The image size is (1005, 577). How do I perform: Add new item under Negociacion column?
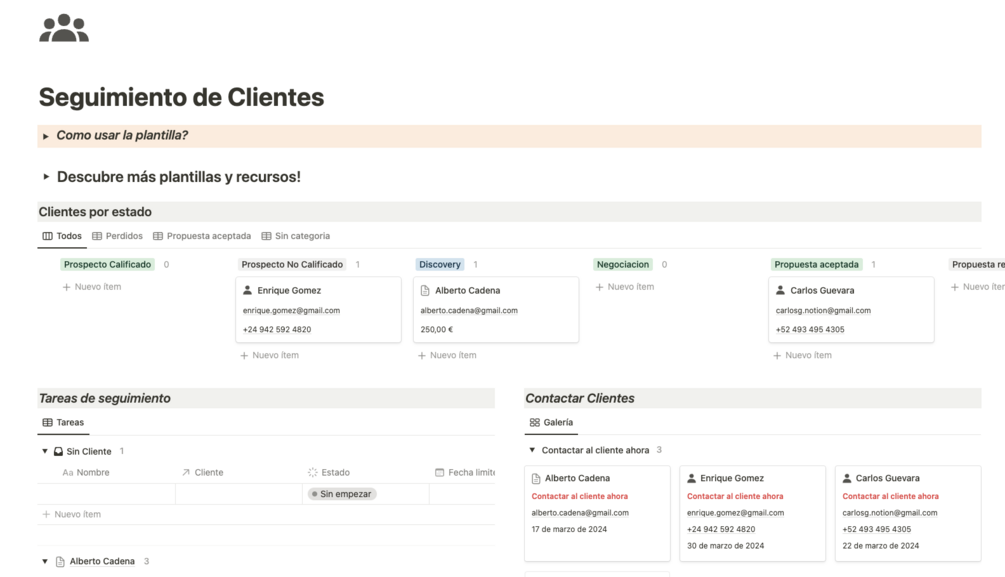(x=625, y=287)
